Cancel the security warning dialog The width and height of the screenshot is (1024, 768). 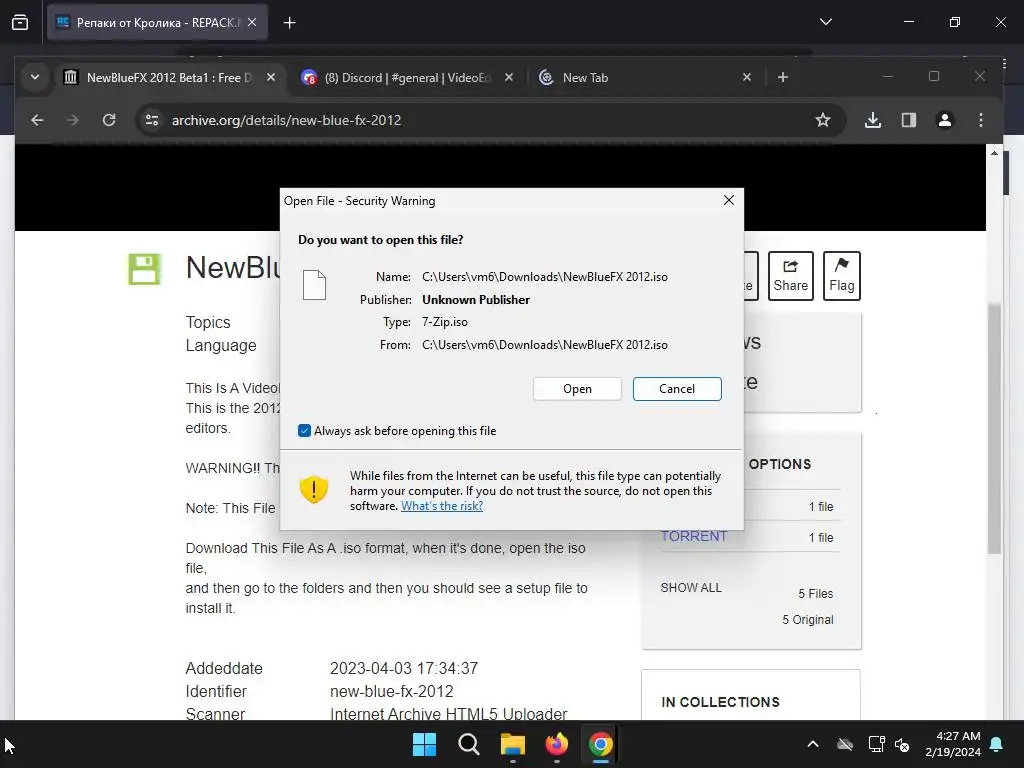click(x=677, y=389)
